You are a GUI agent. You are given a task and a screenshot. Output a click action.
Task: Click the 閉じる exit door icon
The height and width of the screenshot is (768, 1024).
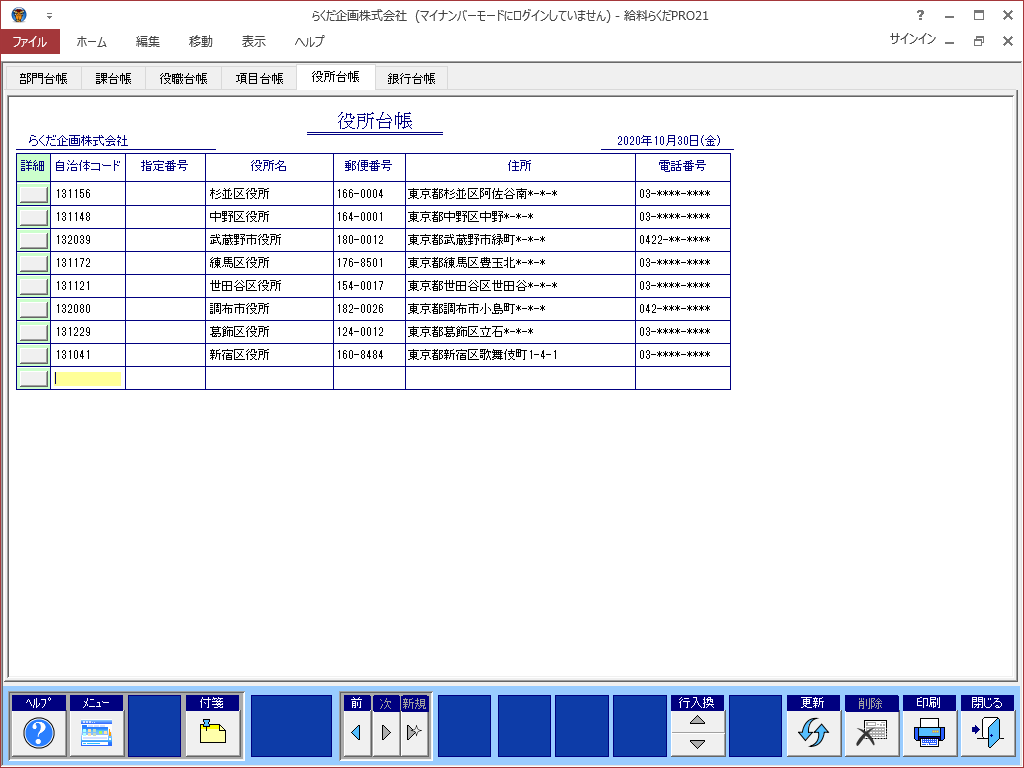coord(987,733)
